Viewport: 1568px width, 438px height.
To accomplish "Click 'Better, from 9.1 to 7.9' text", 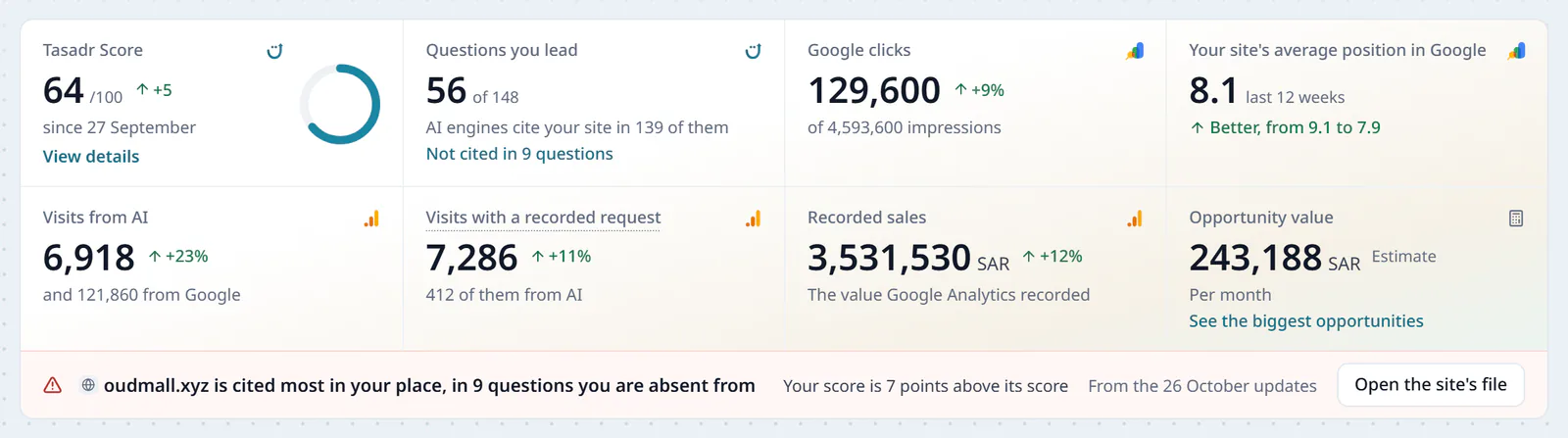I will [x=1295, y=127].
